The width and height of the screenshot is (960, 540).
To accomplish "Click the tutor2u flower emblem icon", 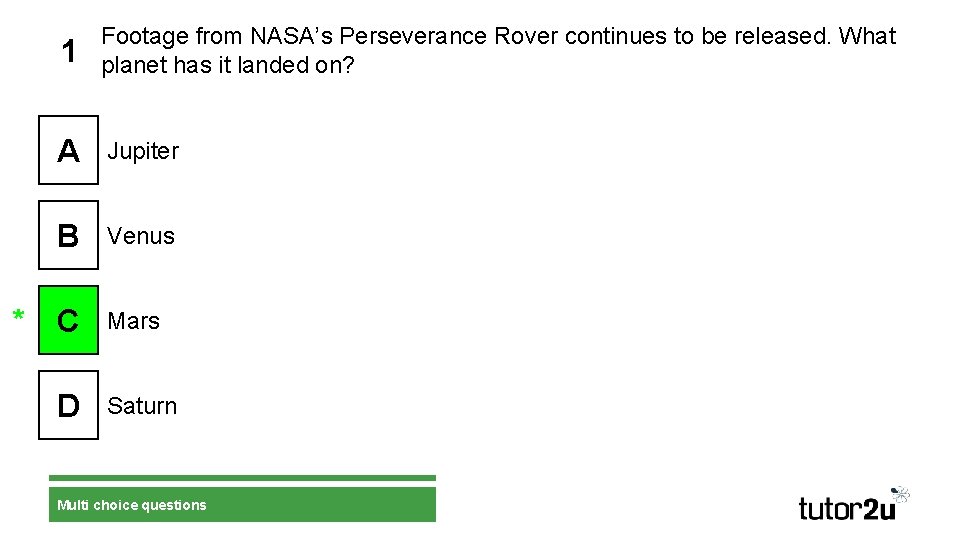I will click(x=900, y=494).
